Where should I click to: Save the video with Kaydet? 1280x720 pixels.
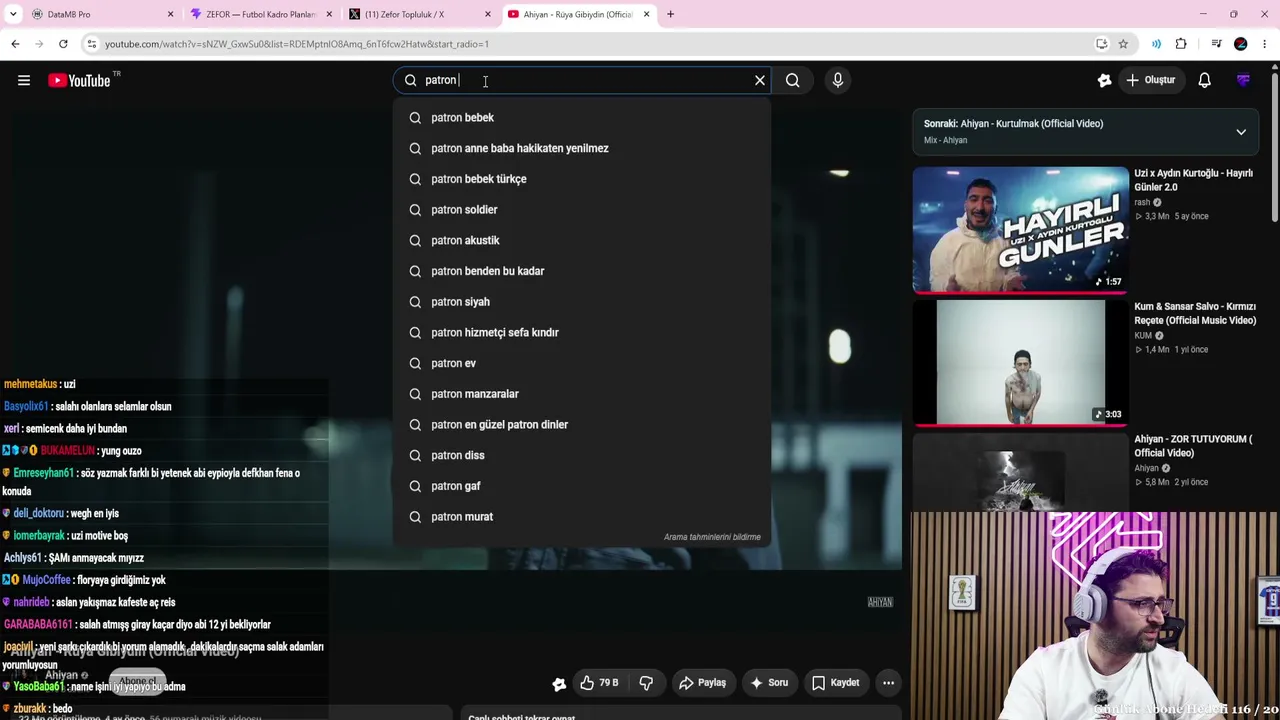836,683
